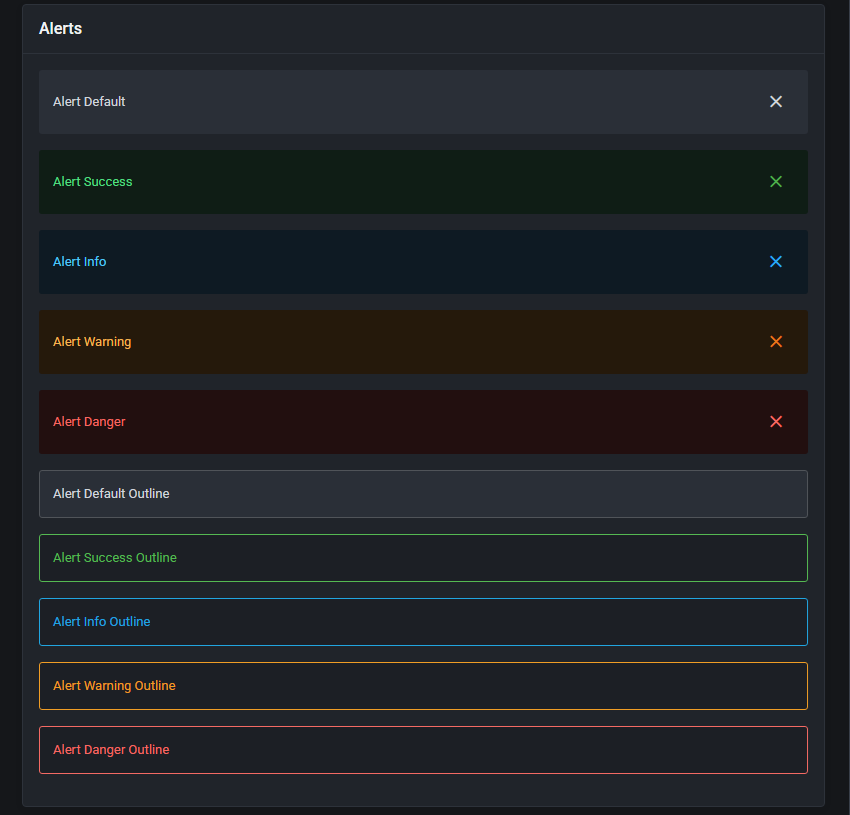
Task: Click the Alert Info Outline box
Action: pyautogui.click(x=423, y=622)
